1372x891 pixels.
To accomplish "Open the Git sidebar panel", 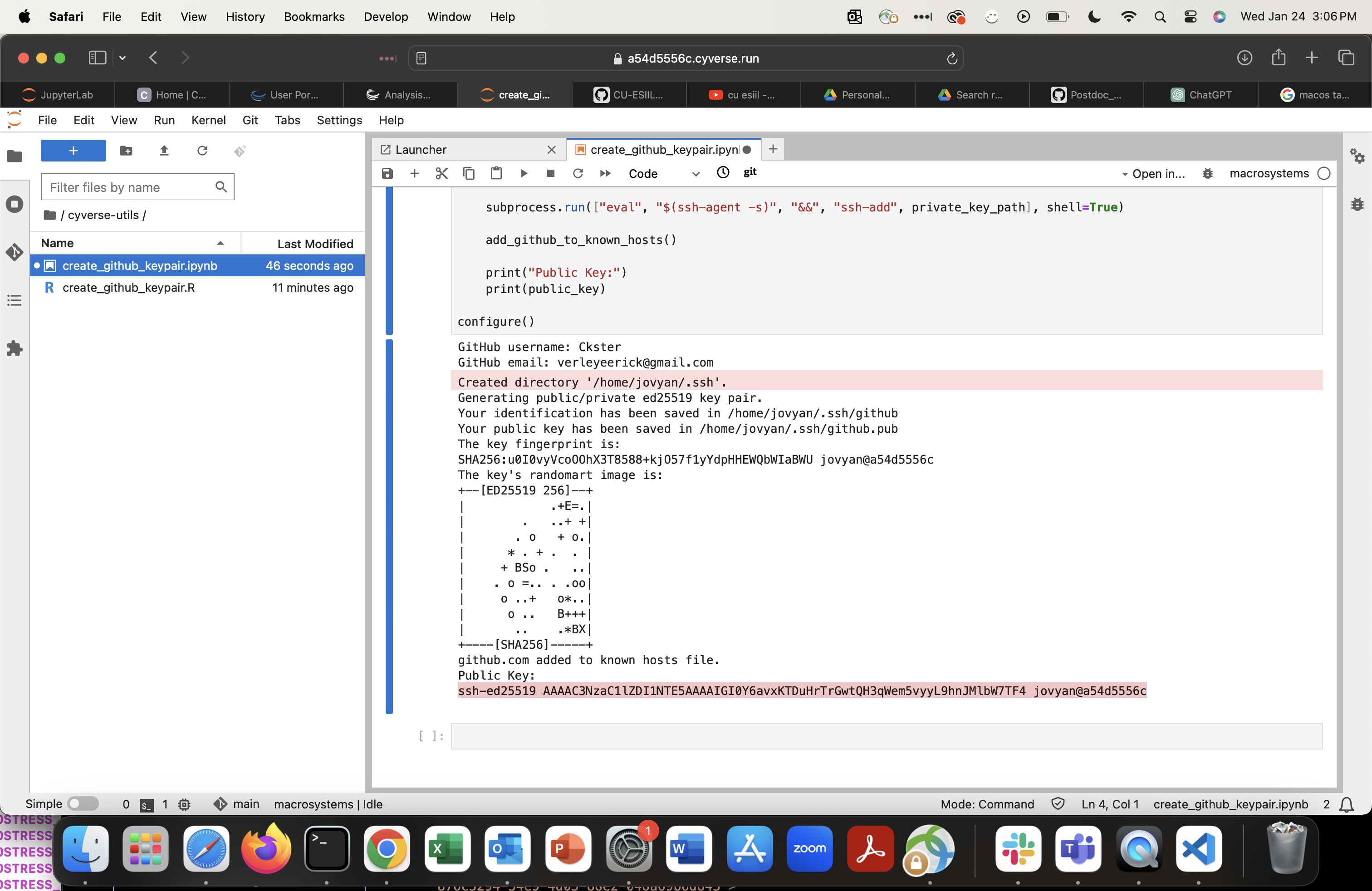I will 15,252.
